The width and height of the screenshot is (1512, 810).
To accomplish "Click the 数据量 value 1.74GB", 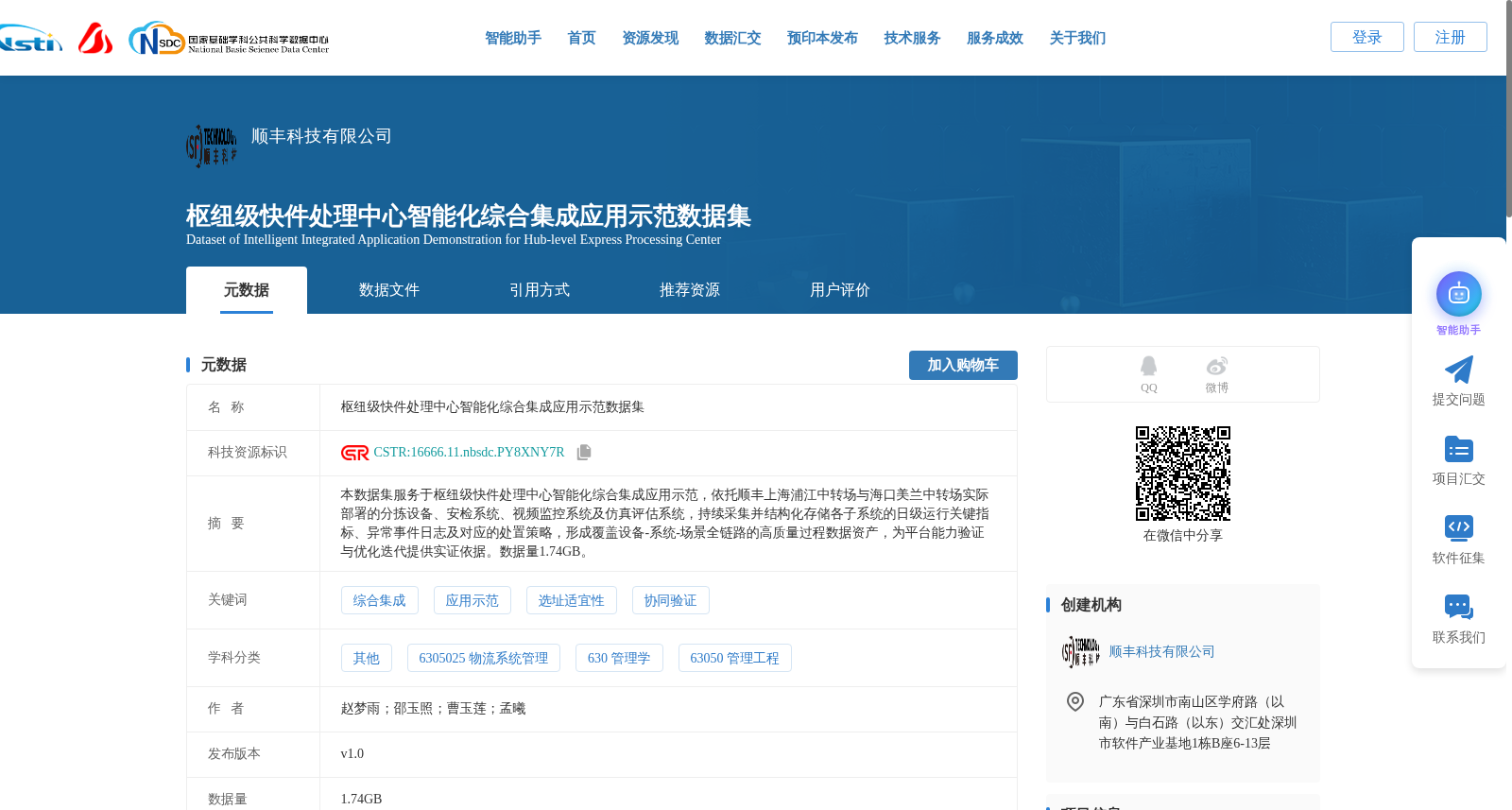I will click(361, 800).
